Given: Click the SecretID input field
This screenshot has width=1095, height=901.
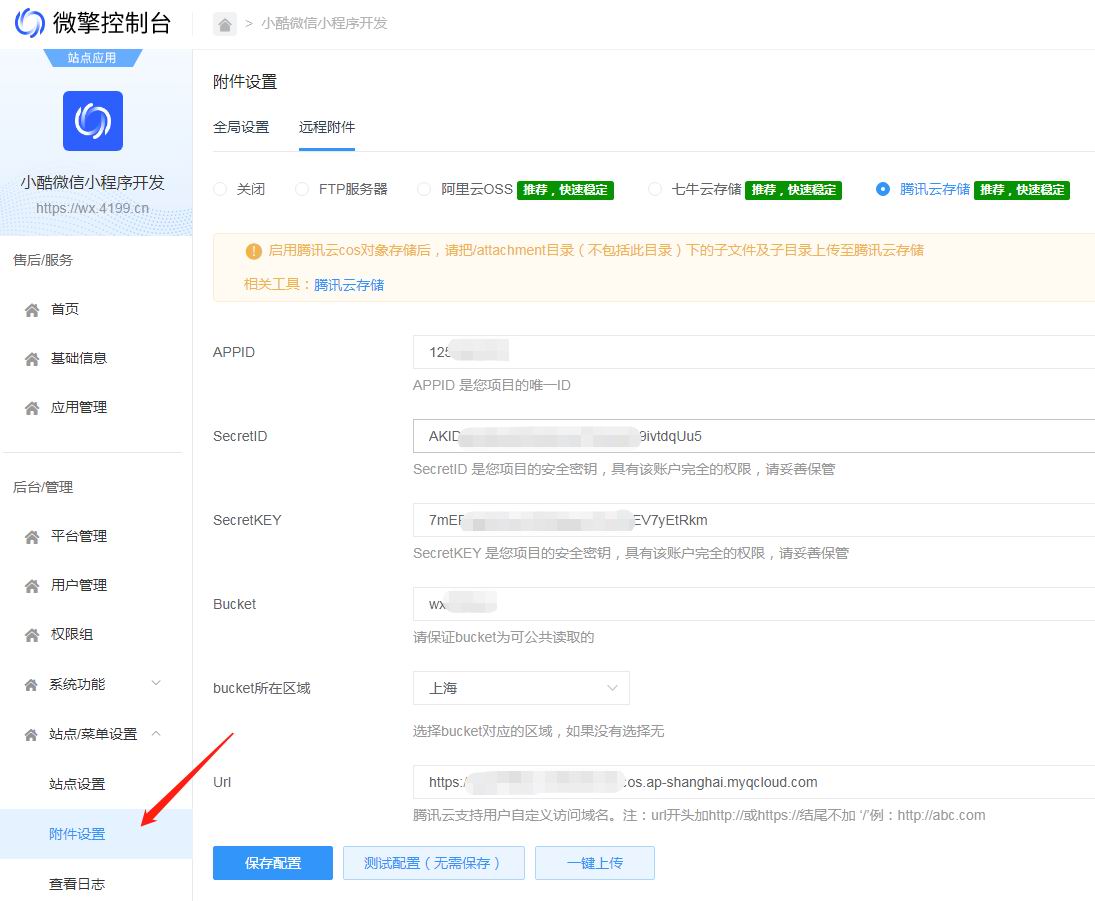Looking at the screenshot, I should tap(754, 436).
